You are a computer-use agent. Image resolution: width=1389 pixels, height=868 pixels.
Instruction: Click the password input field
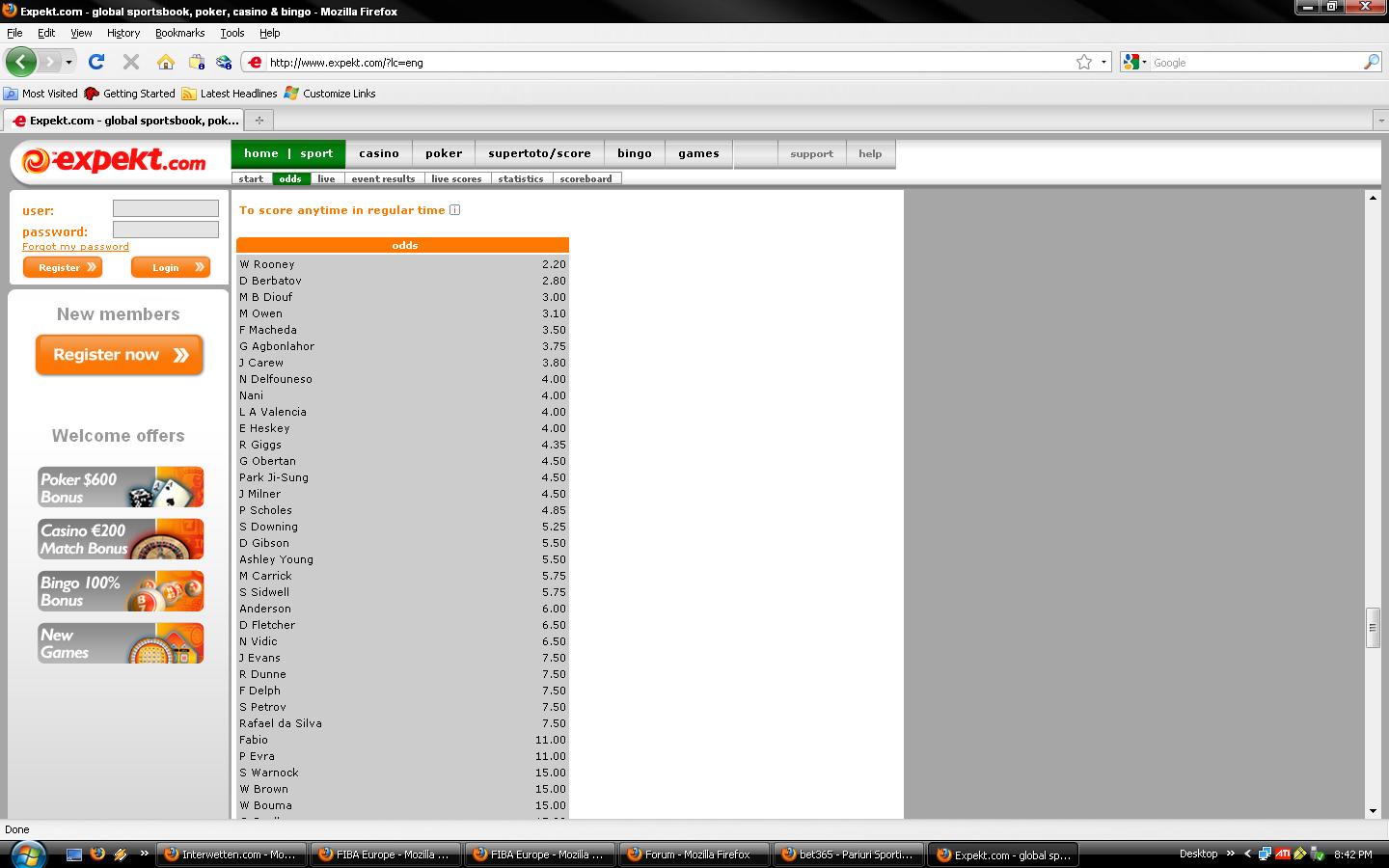166,230
